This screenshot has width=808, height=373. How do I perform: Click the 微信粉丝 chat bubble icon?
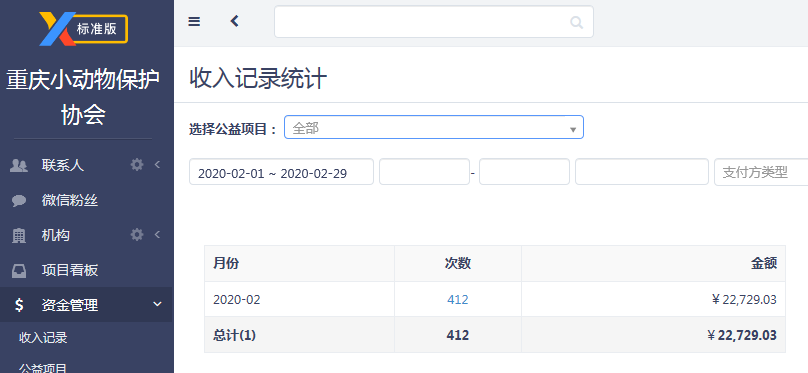pos(19,201)
